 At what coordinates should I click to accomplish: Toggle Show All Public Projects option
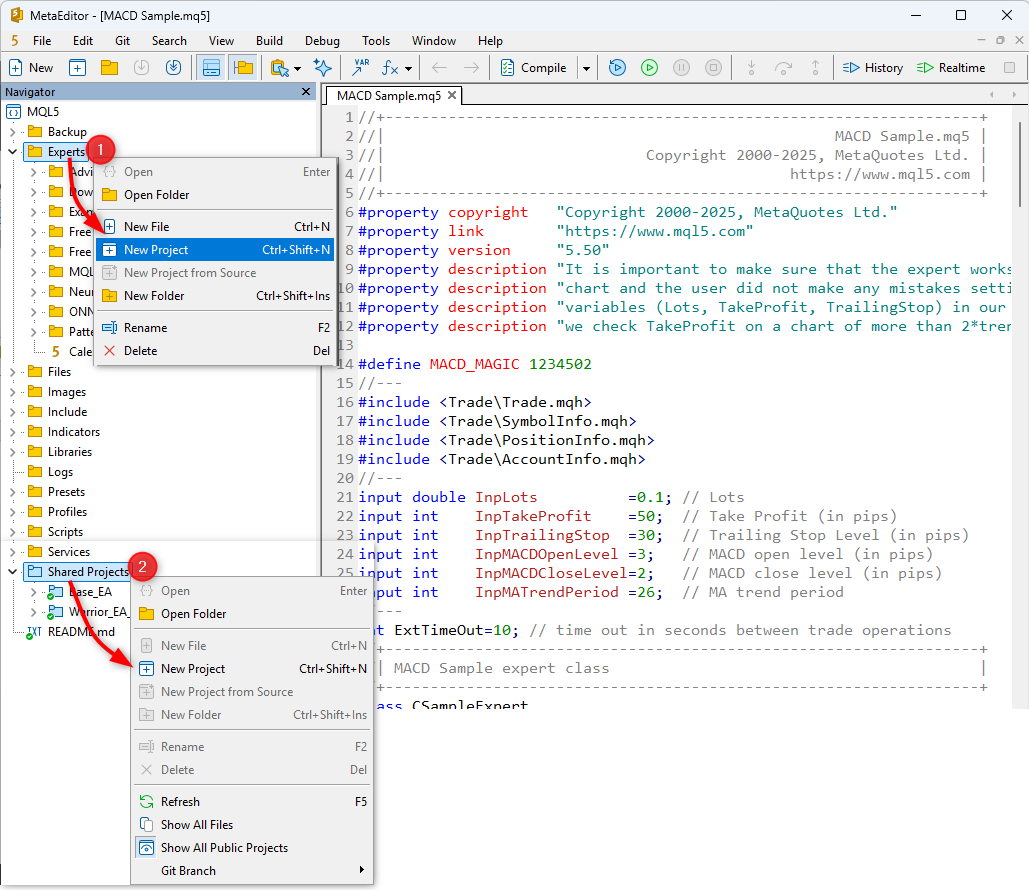[x=253, y=848]
